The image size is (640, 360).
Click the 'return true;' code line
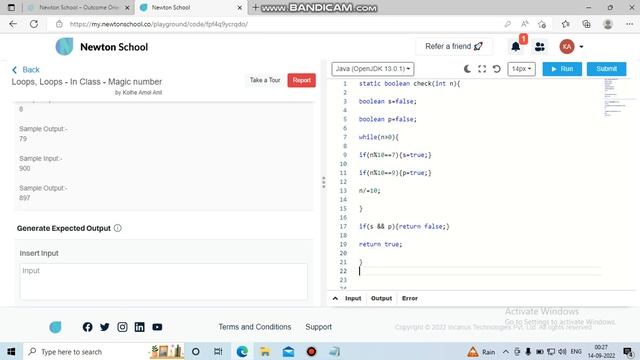pos(380,244)
